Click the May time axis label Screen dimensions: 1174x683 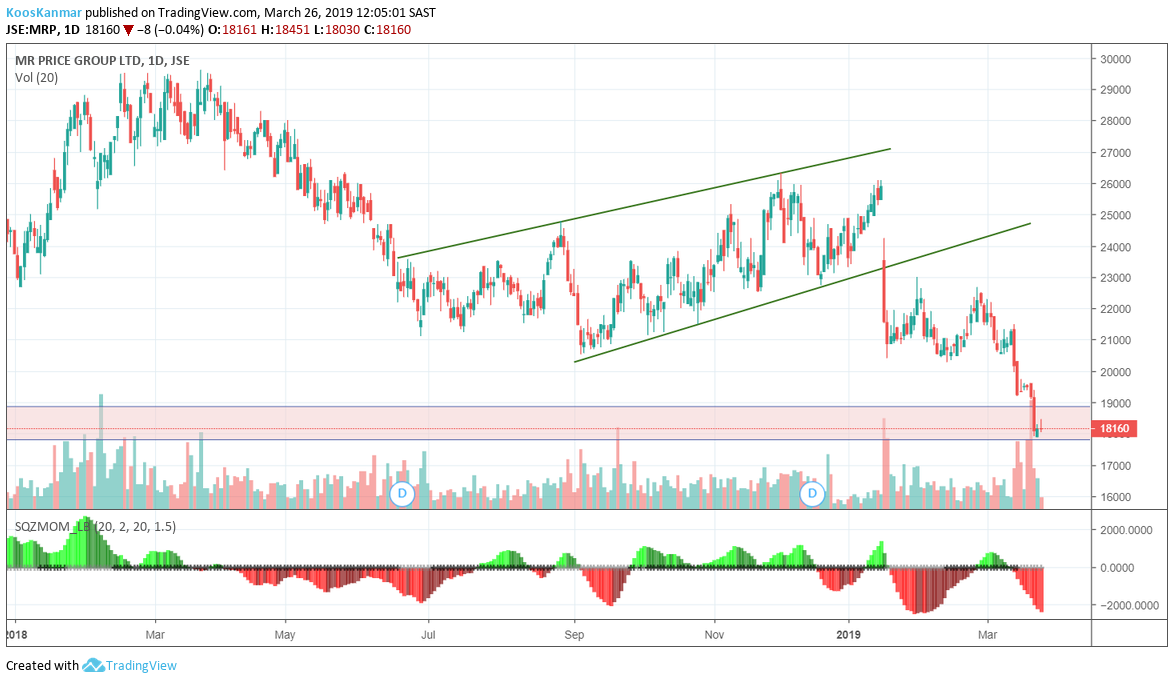285,634
